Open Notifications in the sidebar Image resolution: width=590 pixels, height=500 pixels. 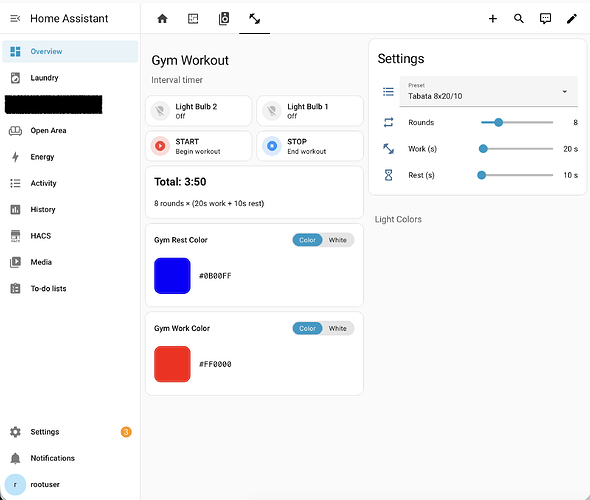point(70,458)
